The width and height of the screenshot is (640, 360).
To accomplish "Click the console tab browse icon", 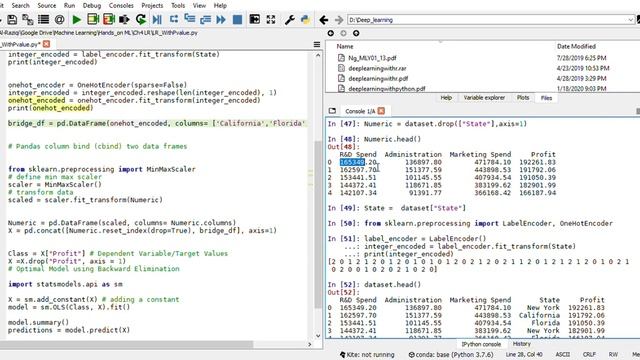I will [x=332, y=111].
